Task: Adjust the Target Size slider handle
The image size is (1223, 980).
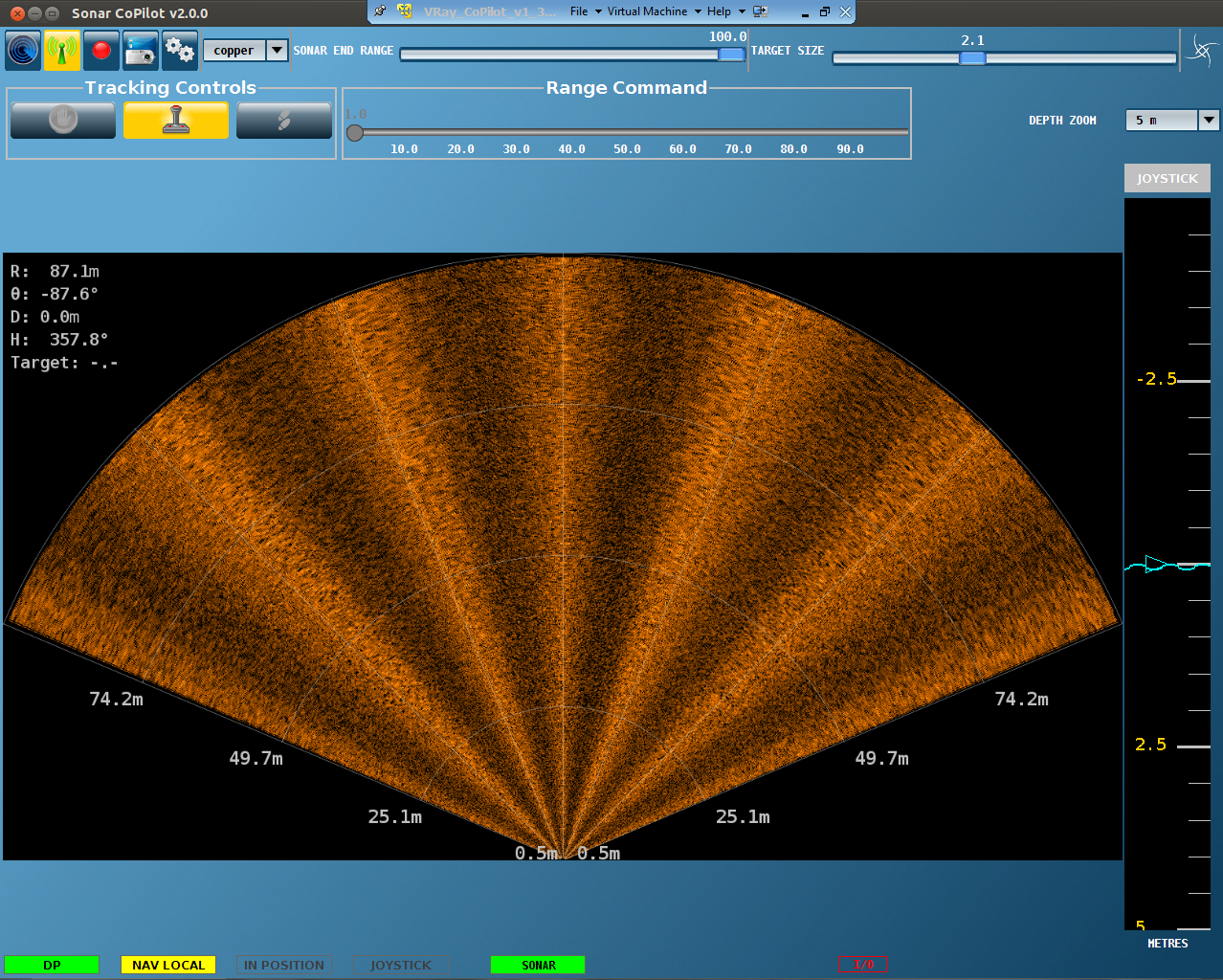Action: point(972,58)
